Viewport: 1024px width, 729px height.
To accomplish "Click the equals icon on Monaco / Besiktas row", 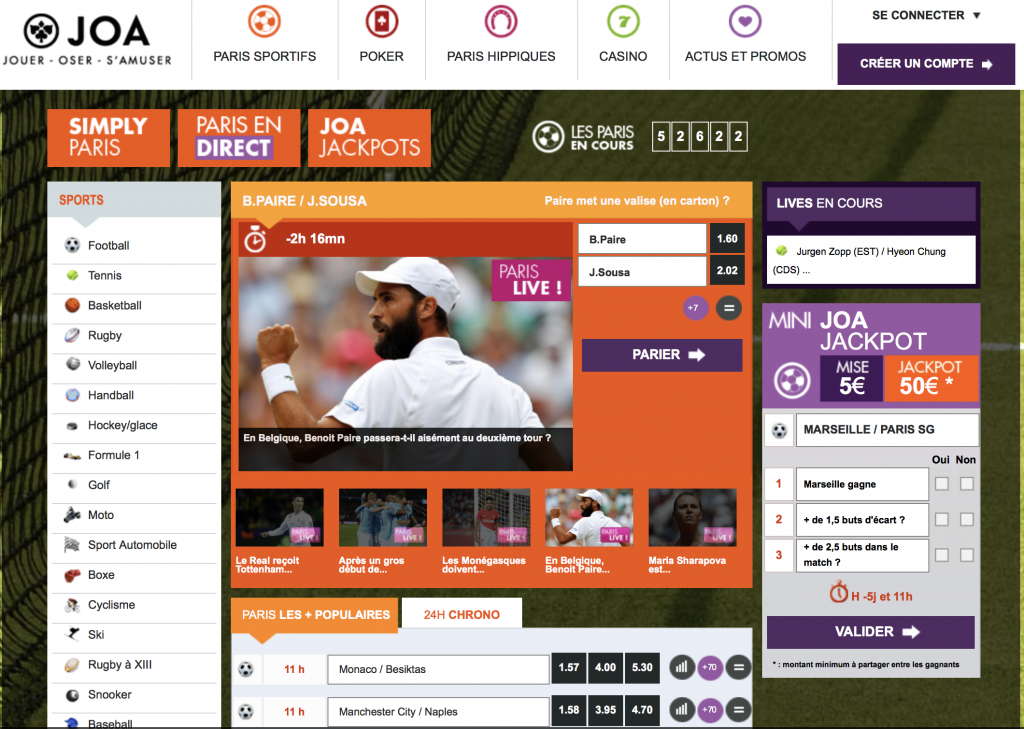I will pos(739,668).
